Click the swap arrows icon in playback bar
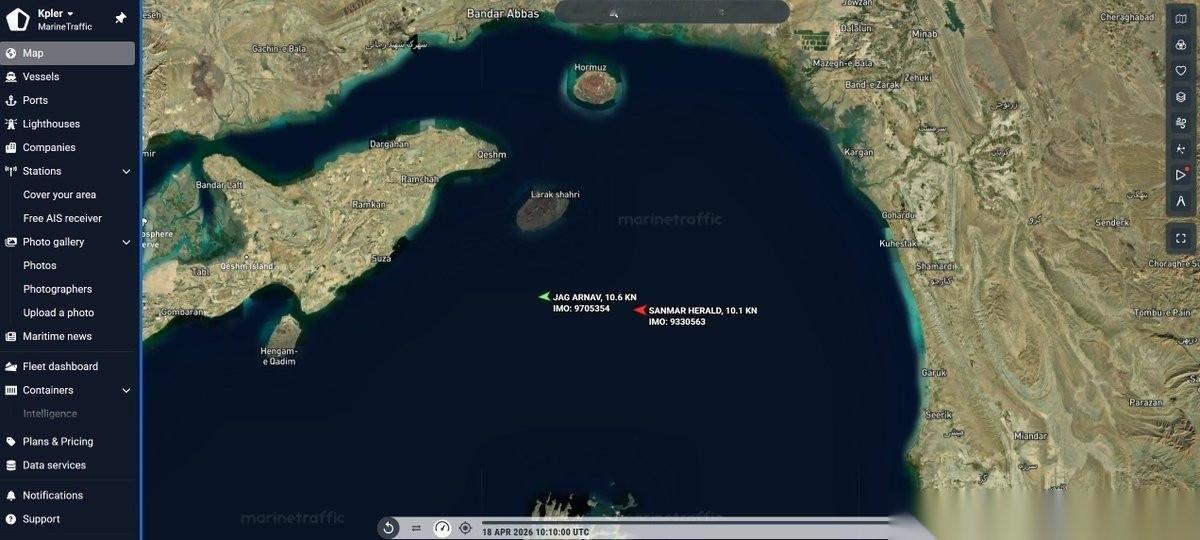The width and height of the screenshot is (1200, 540). [416, 528]
